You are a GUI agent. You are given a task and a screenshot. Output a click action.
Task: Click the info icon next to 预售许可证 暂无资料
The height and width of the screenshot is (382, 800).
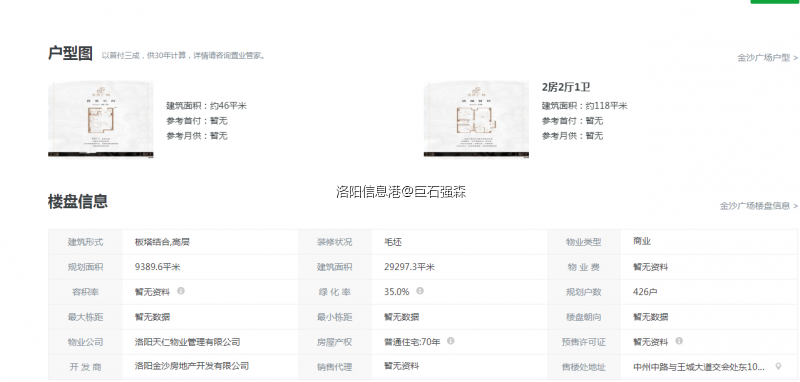679,341
